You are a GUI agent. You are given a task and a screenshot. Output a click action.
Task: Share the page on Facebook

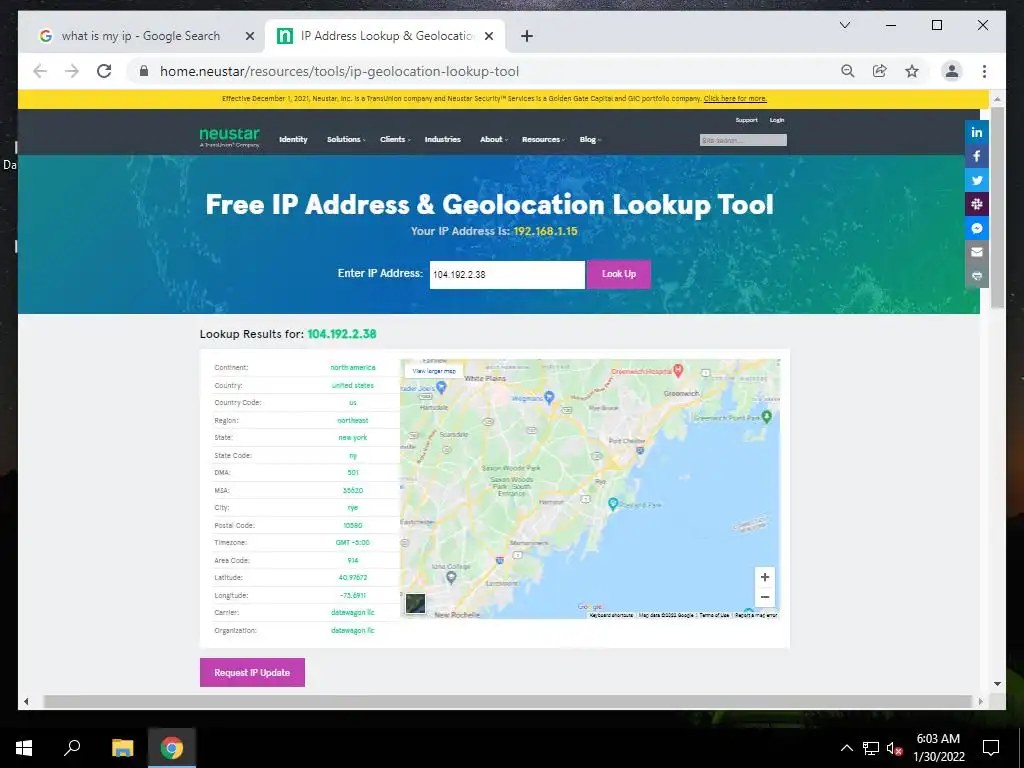tap(976, 157)
